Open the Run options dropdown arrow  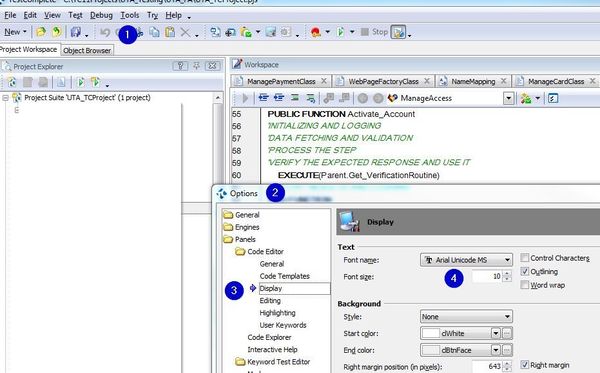point(352,32)
